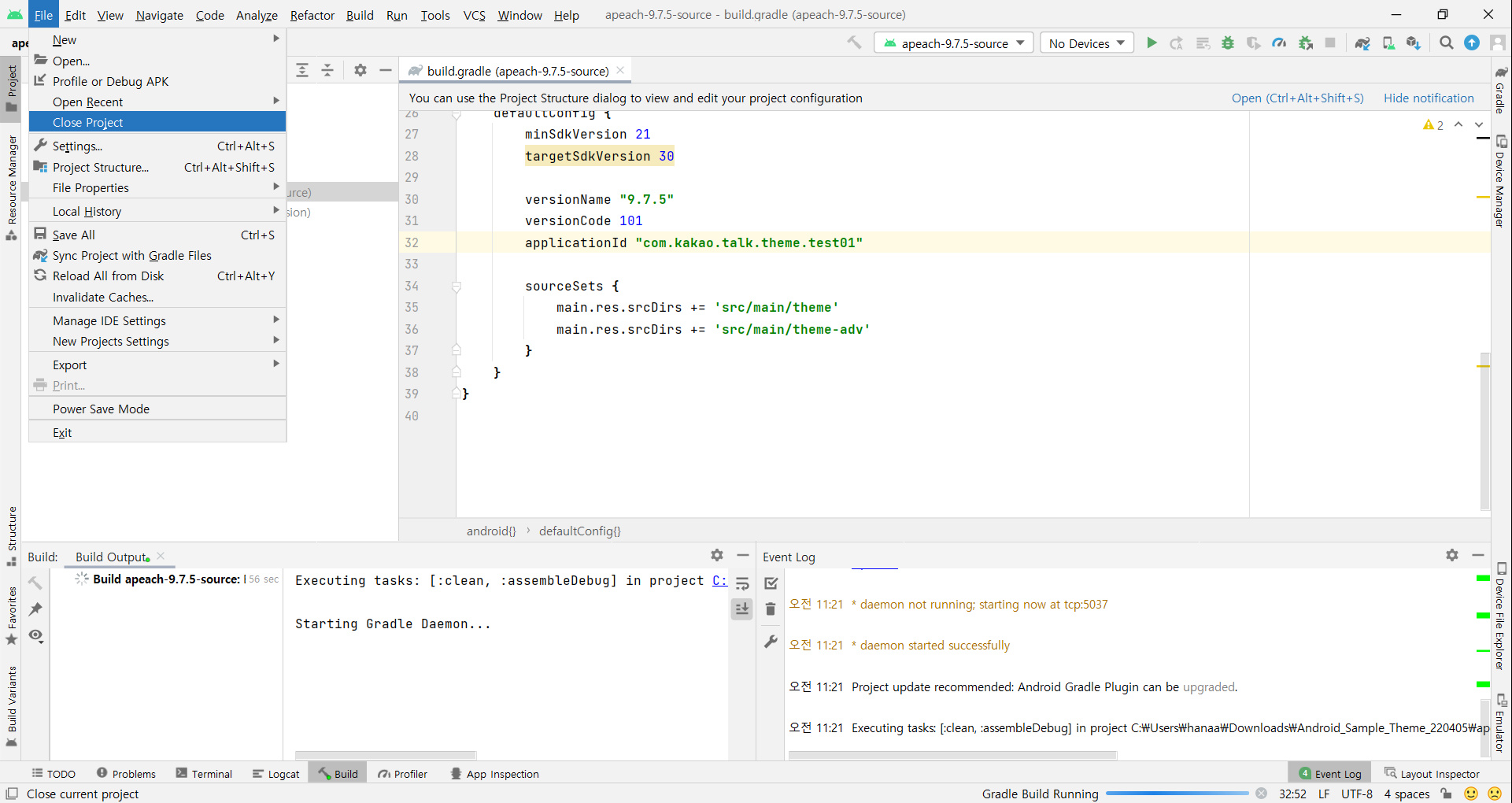Click the account avatar icon in toolbar
The width and height of the screenshot is (1512, 803).
click(x=1498, y=43)
